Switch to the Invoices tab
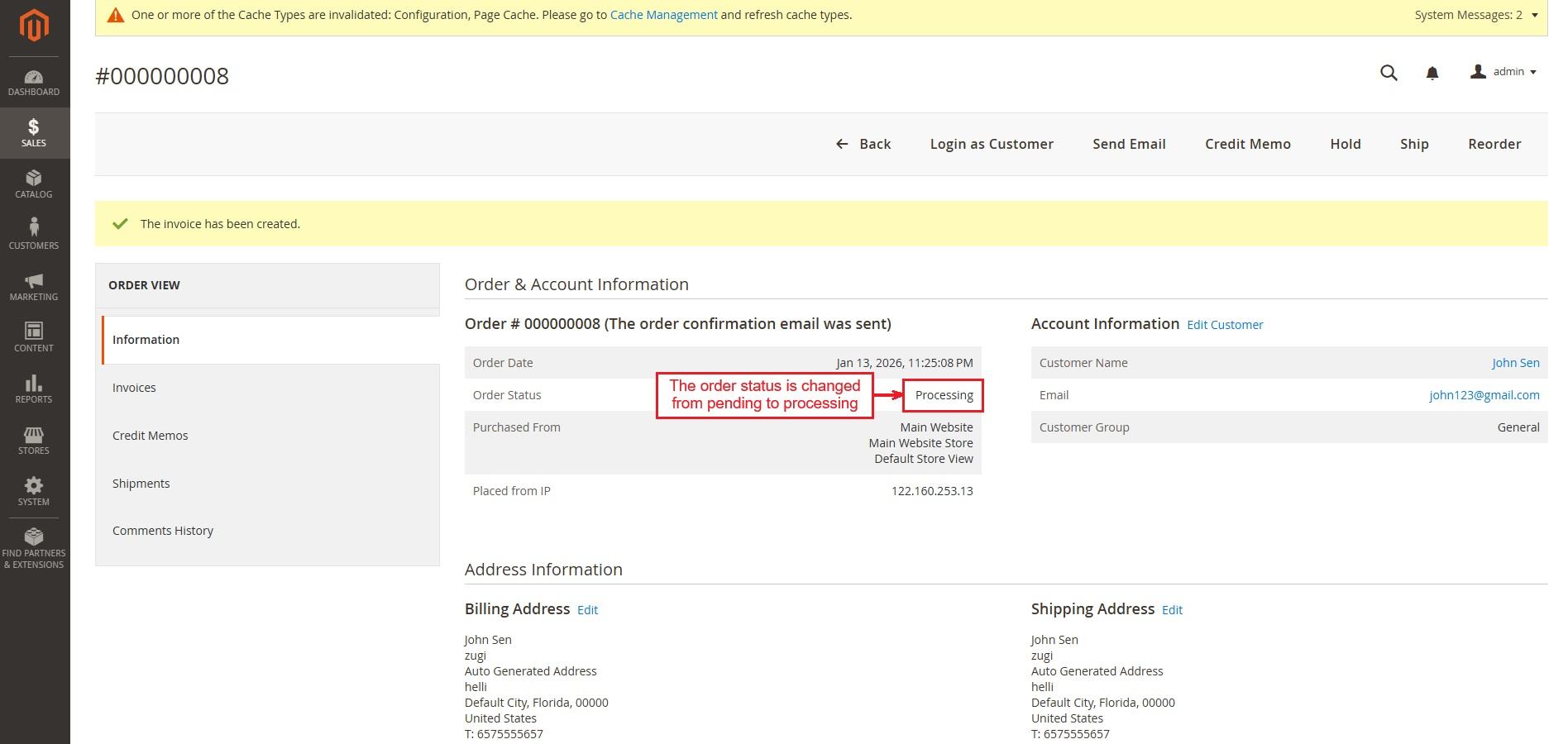 coord(134,388)
